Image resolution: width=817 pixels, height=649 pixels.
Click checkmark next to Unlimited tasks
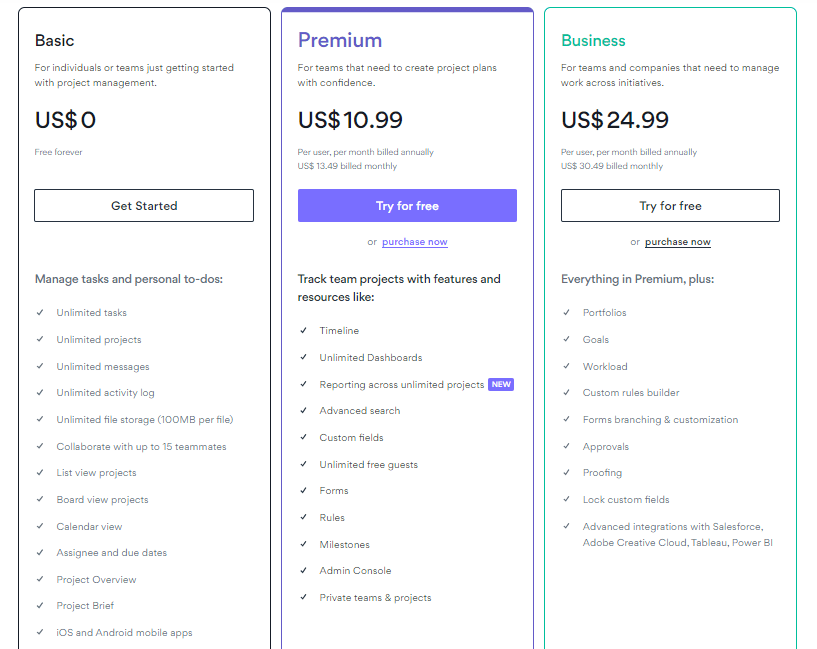pyautogui.click(x=40, y=313)
